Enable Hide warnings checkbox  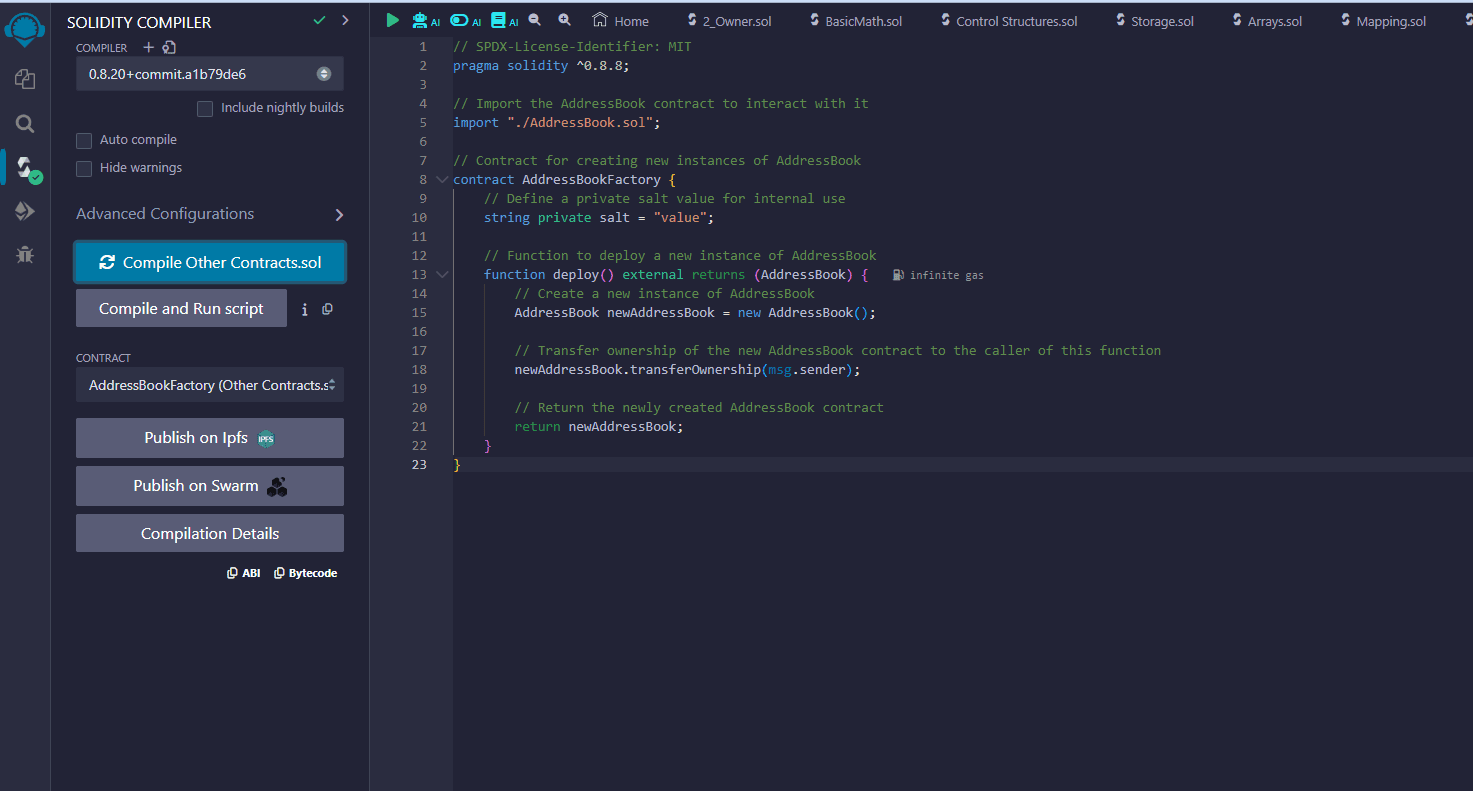pyautogui.click(x=84, y=168)
